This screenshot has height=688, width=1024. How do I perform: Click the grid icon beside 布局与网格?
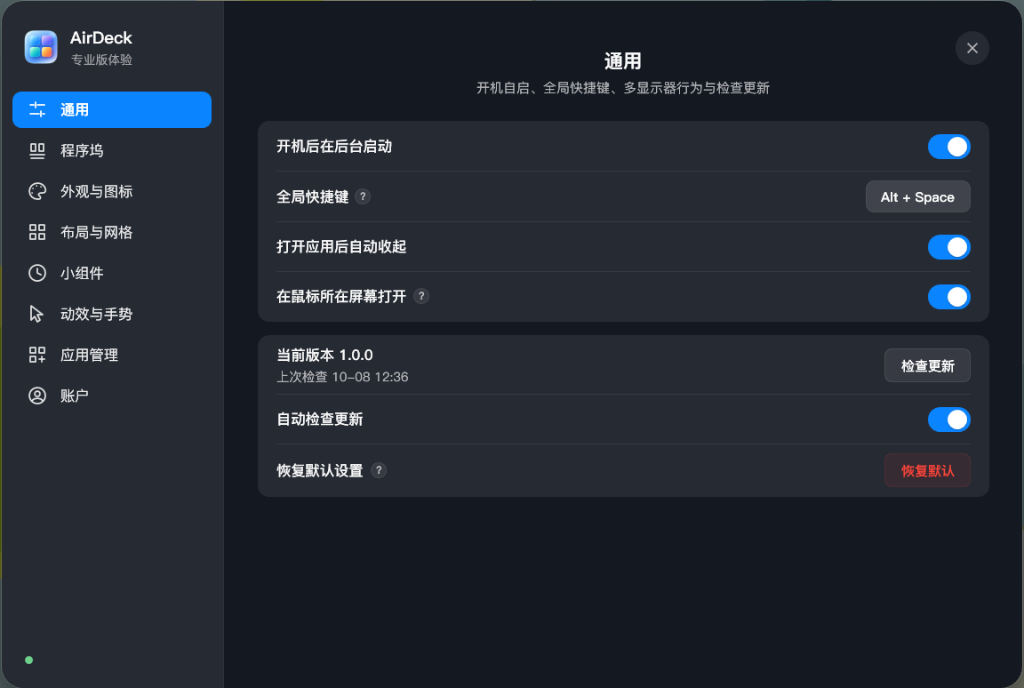[37, 232]
